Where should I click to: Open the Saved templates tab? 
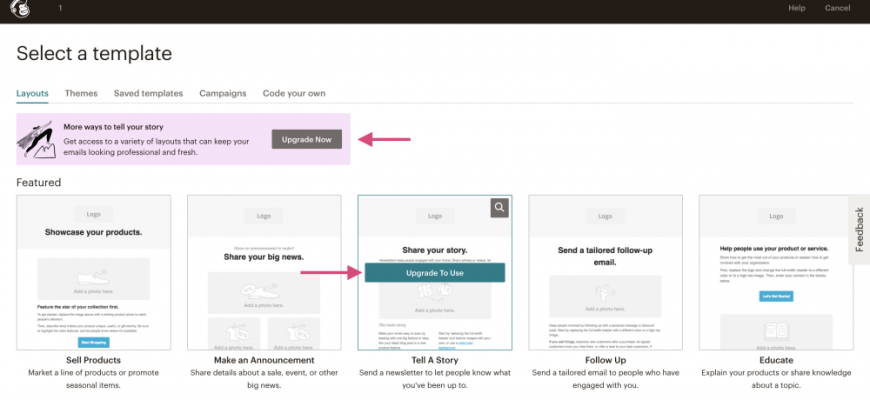pyautogui.click(x=148, y=93)
